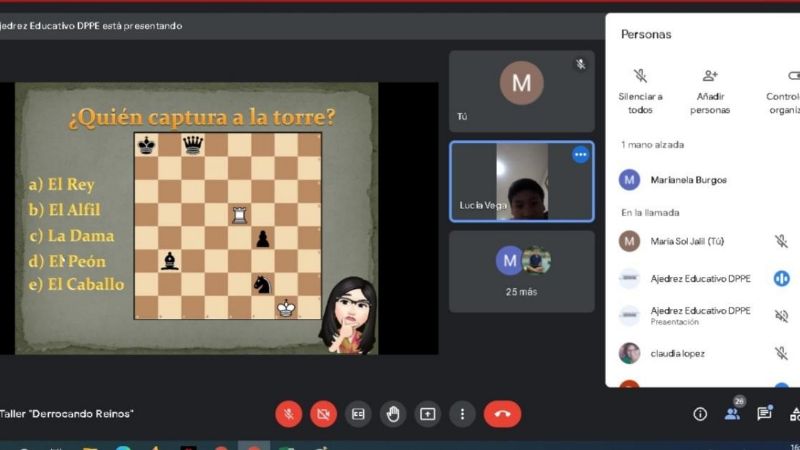800x450 pixels.
Task: Click muted audio icon of Presentación row
Action: click(x=781, y=316)
